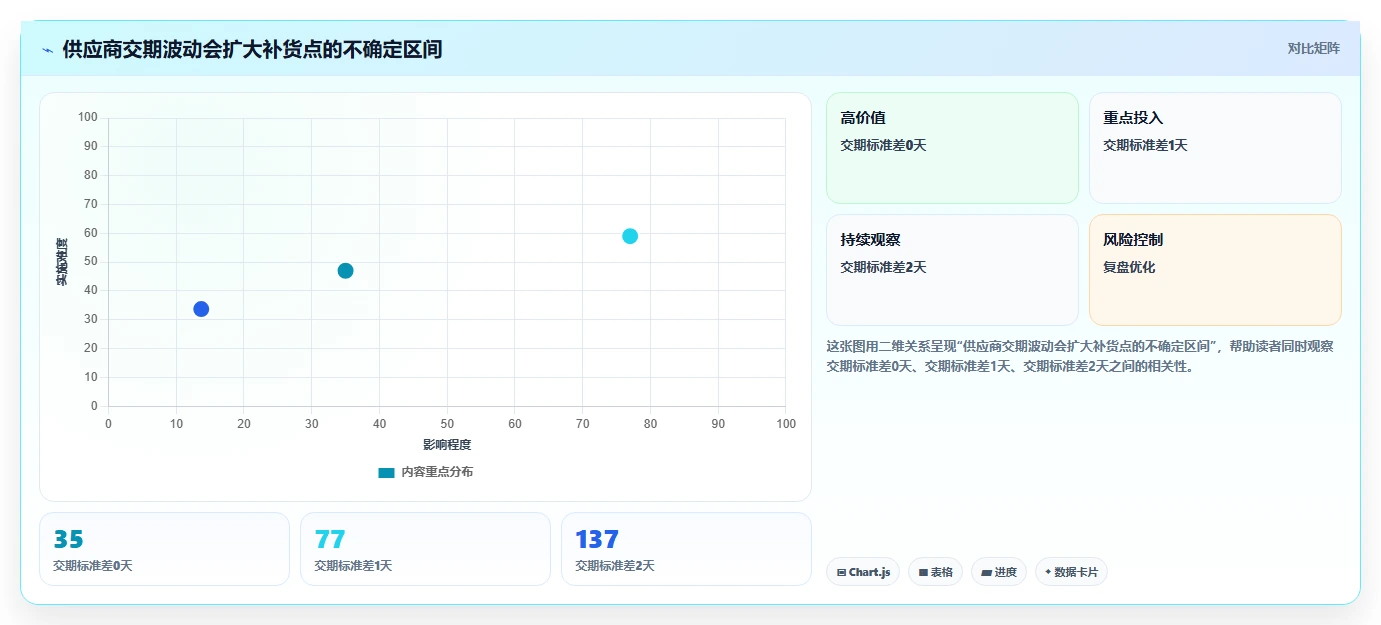Click the 实施难度 y-axis title
This screenshot has width=1381, height=625.
pos(62,262)
